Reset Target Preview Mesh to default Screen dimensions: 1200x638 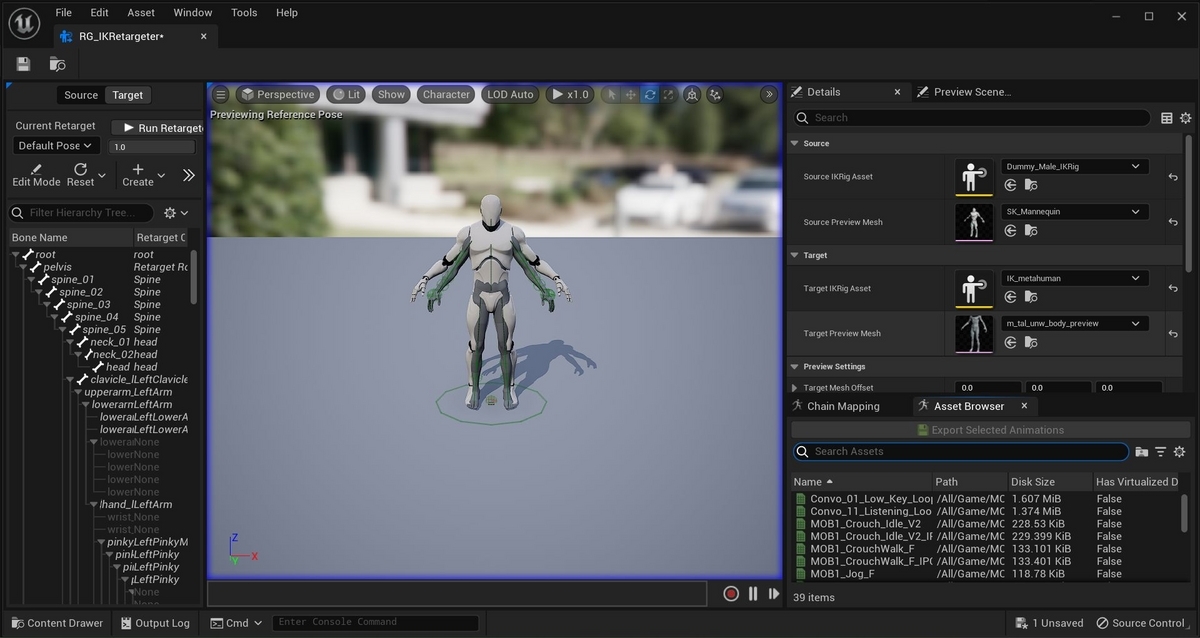(x=1173, y=334)
